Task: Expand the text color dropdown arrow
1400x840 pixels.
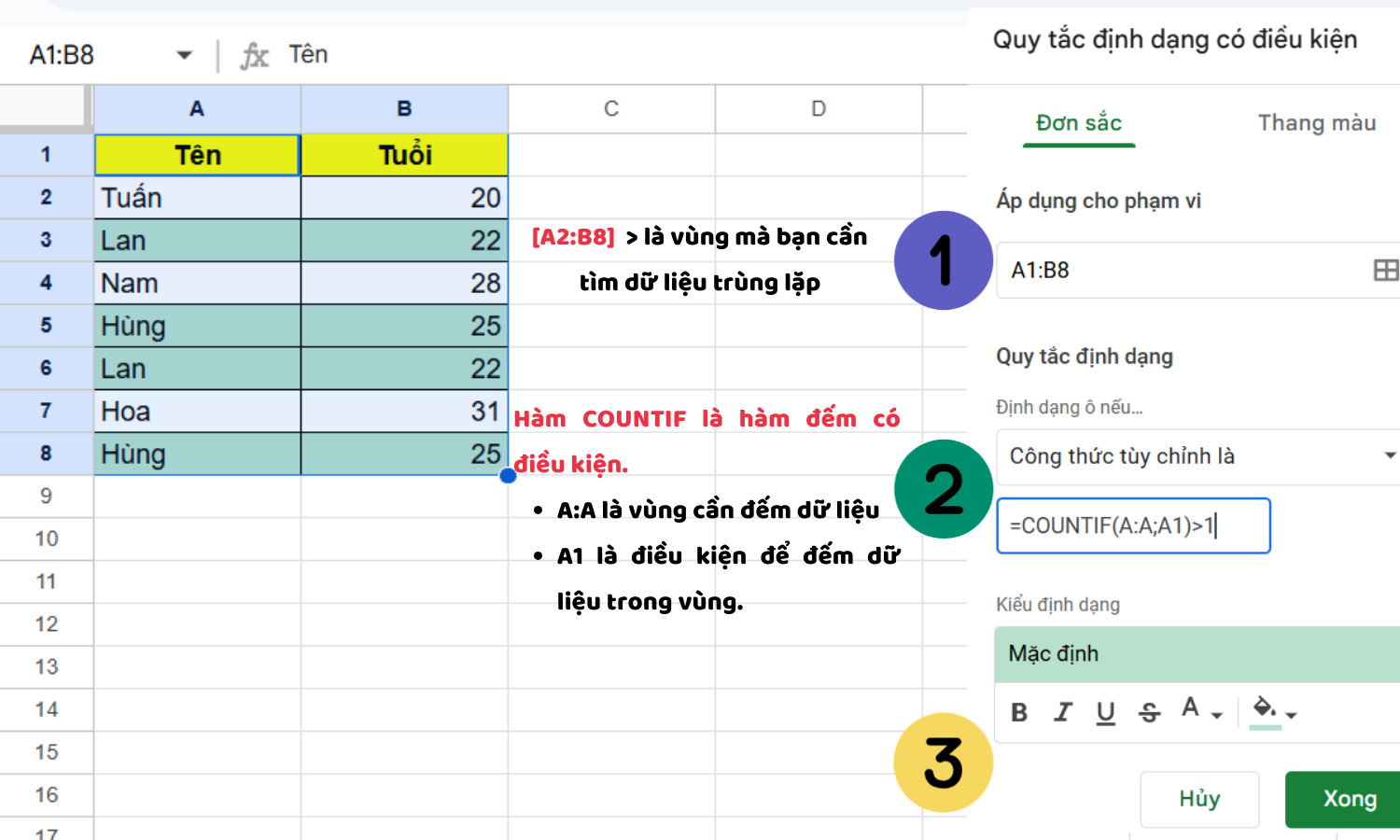Action: coord(1215,715)
